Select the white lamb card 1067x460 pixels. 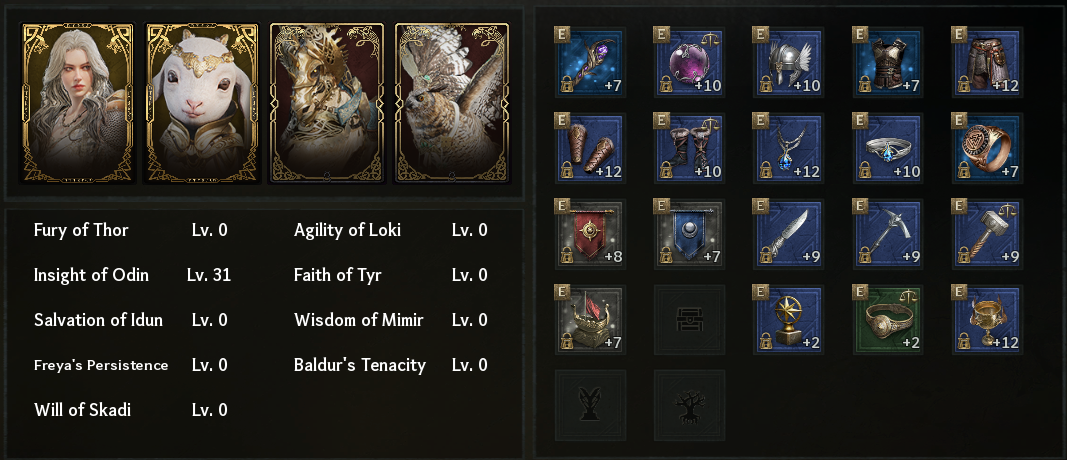point(202,103)
